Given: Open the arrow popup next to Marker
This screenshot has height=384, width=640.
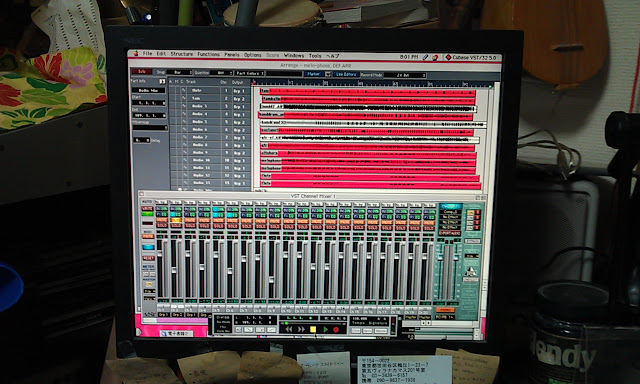Looking at the screenshot, I should [x=327, y=74].
